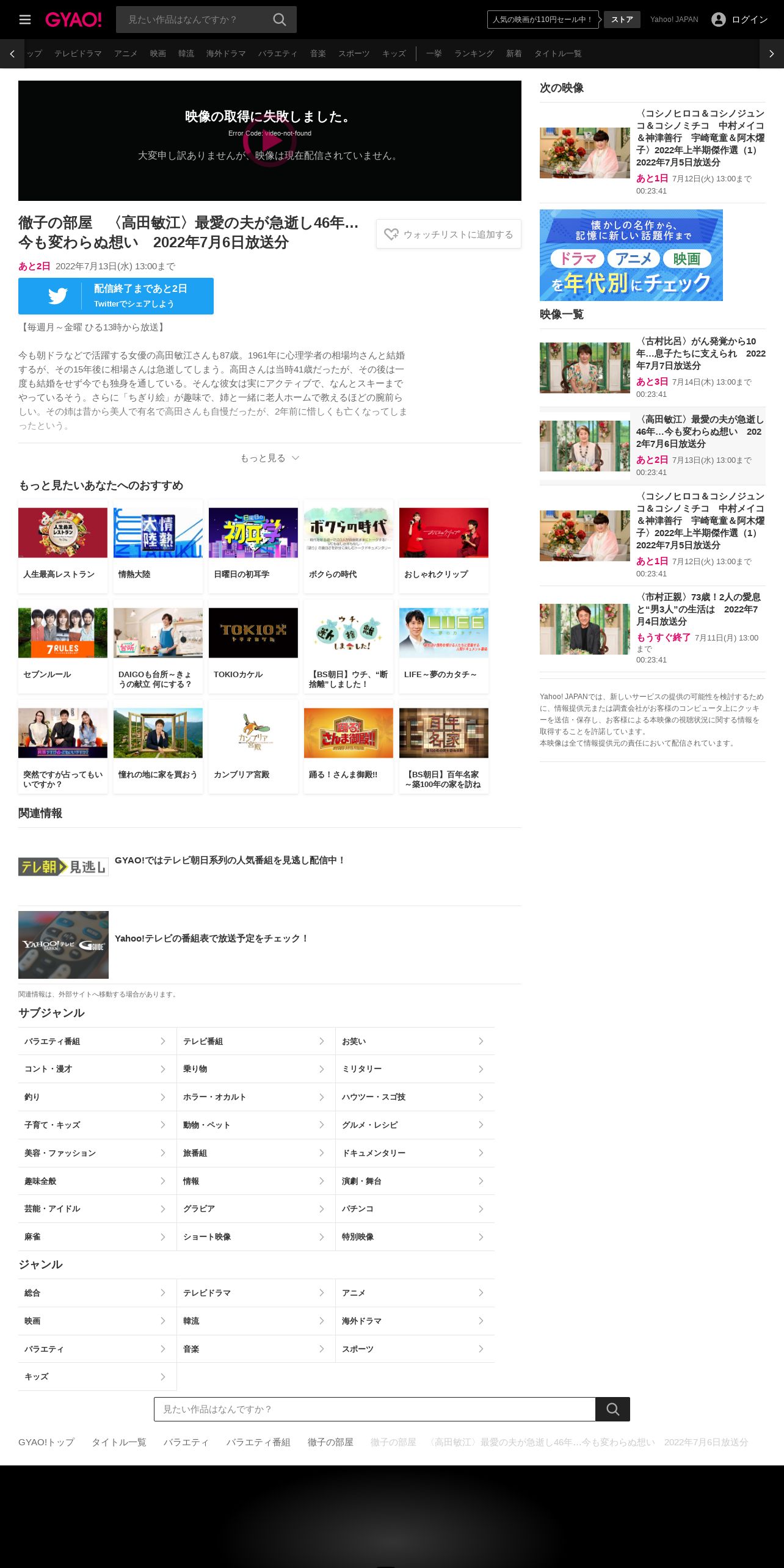Click the 年代別にチェック banner ad
Screen dimensions: 784x1568
tap(631, 255)
